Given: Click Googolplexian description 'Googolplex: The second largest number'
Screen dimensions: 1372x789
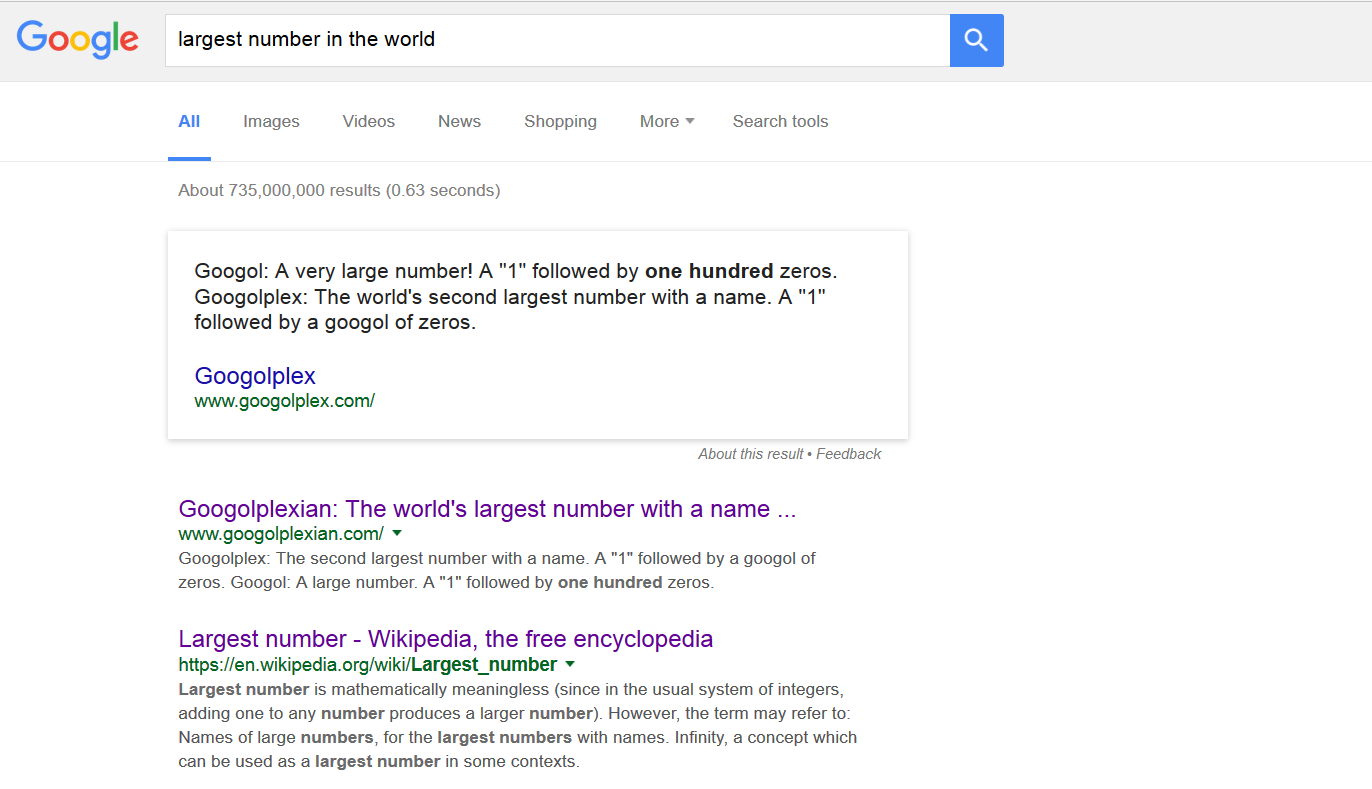Looking at the screenshot, I should [497, 570].
